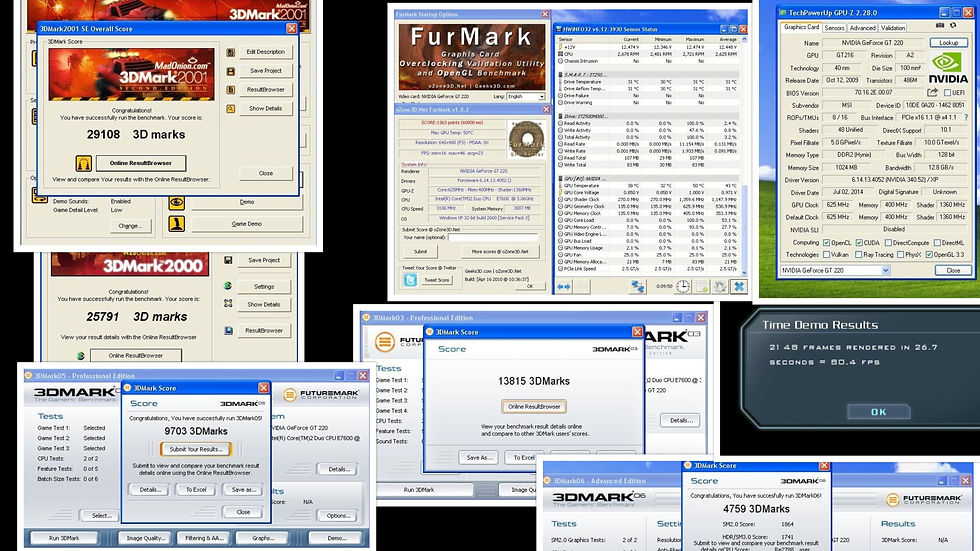
Task: Click OK in Time Demo Results
Action: tap(879, 412)
